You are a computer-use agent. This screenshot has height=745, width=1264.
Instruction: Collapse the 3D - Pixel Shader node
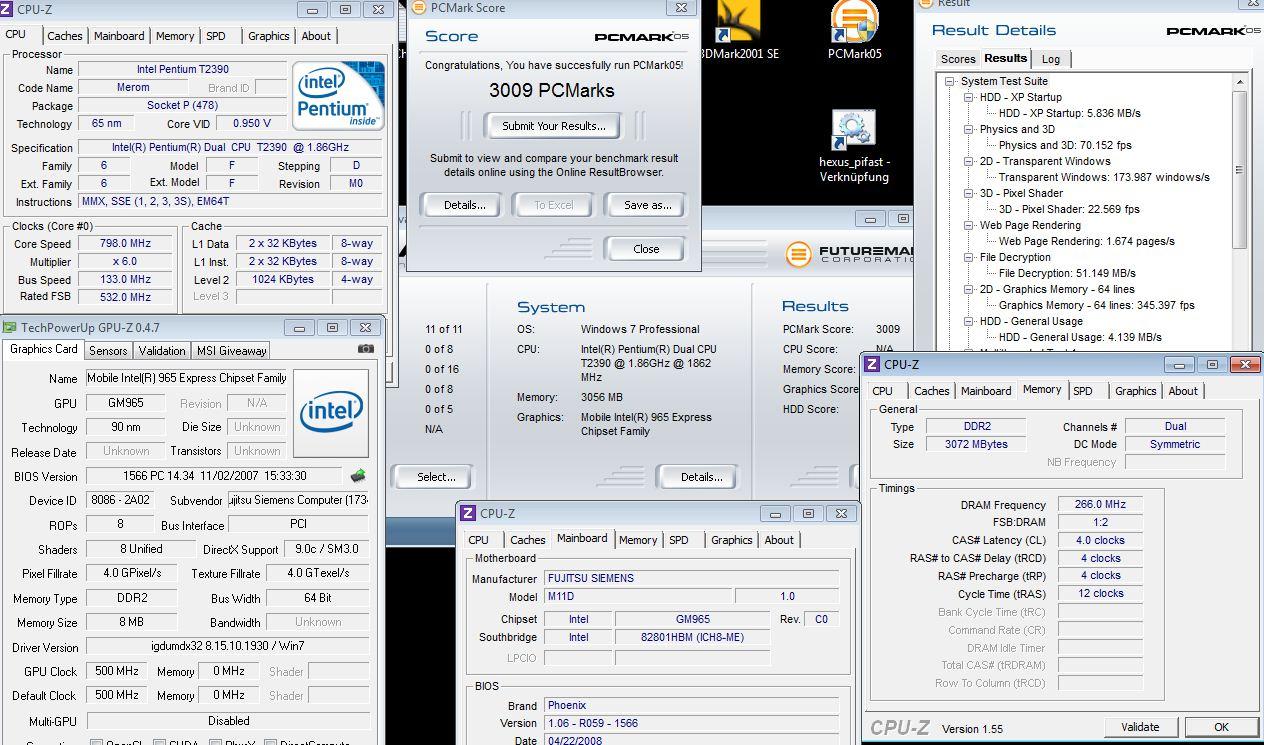click(969, 193)
